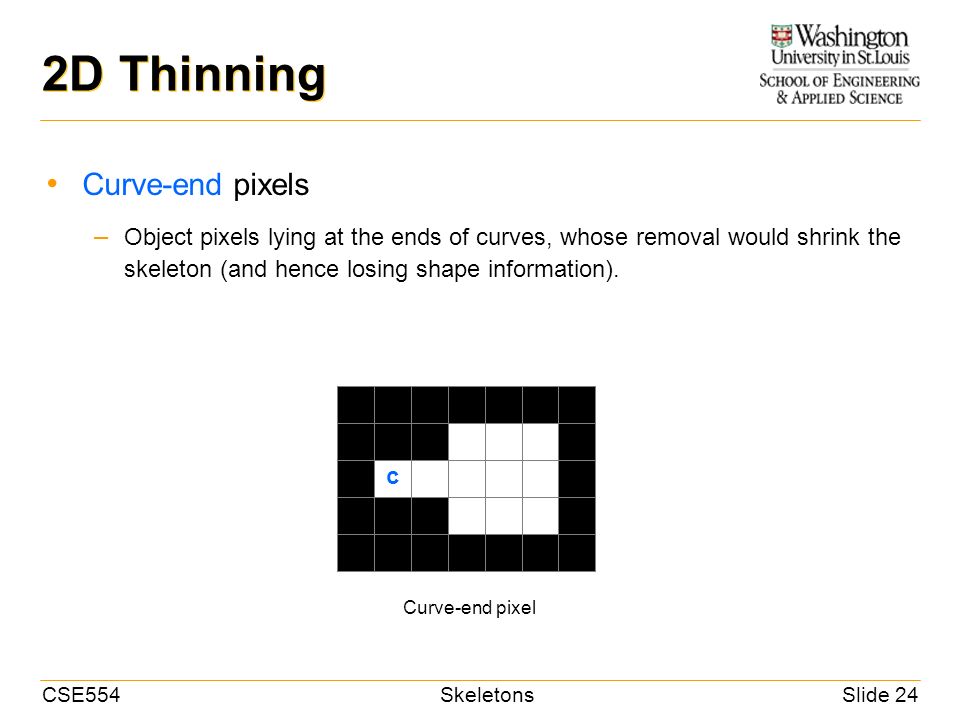The height and width of the screenshot is (720, 960).
Task: Click the orange bullet point marker
Action: (x=52, y=183)
